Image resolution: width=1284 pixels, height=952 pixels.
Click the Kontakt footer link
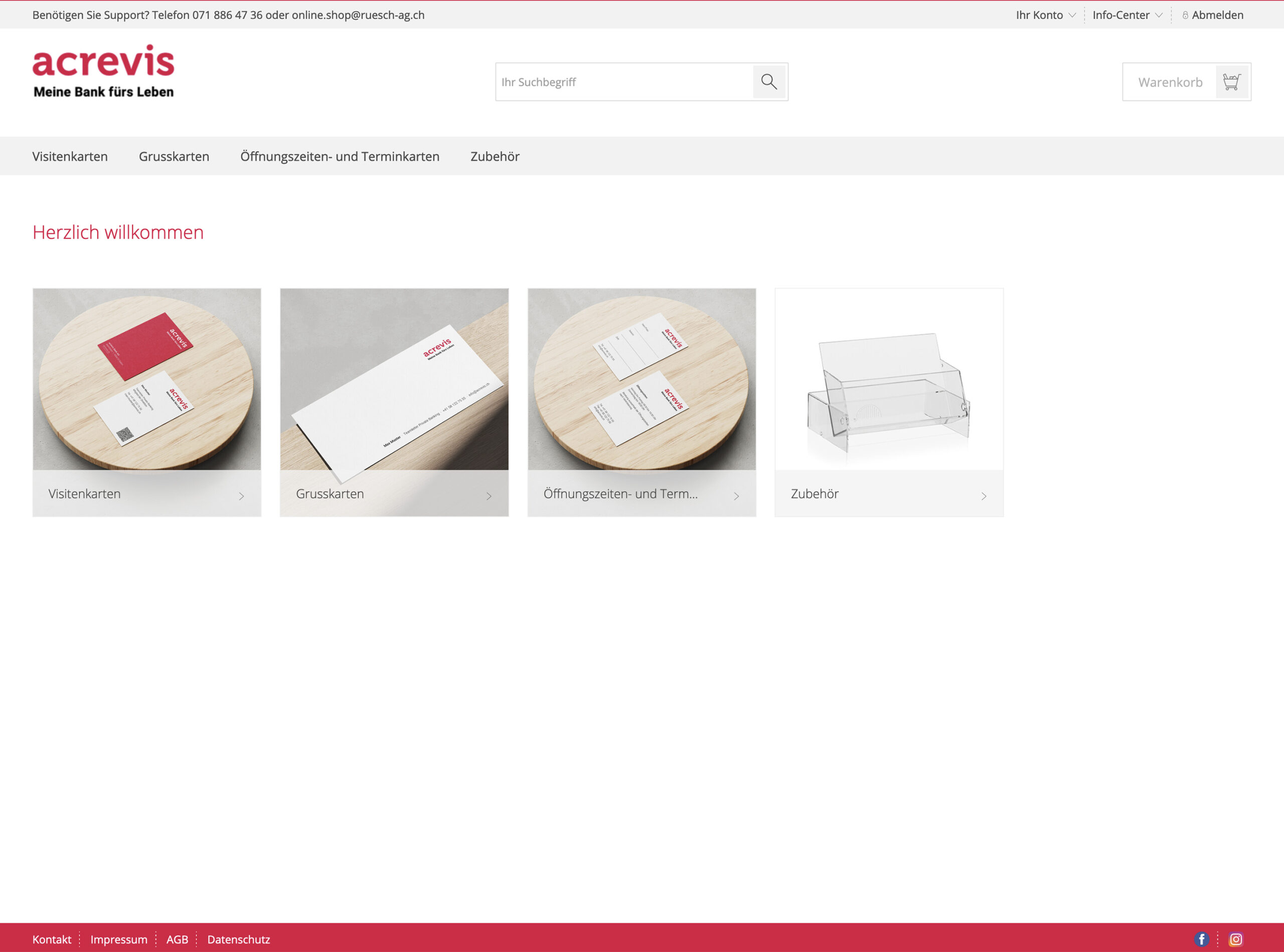tap(52, 939)
